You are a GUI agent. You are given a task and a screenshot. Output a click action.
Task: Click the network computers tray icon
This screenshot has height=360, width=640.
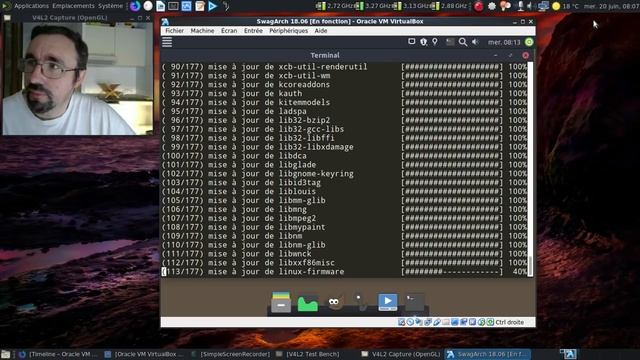point(543,6)
